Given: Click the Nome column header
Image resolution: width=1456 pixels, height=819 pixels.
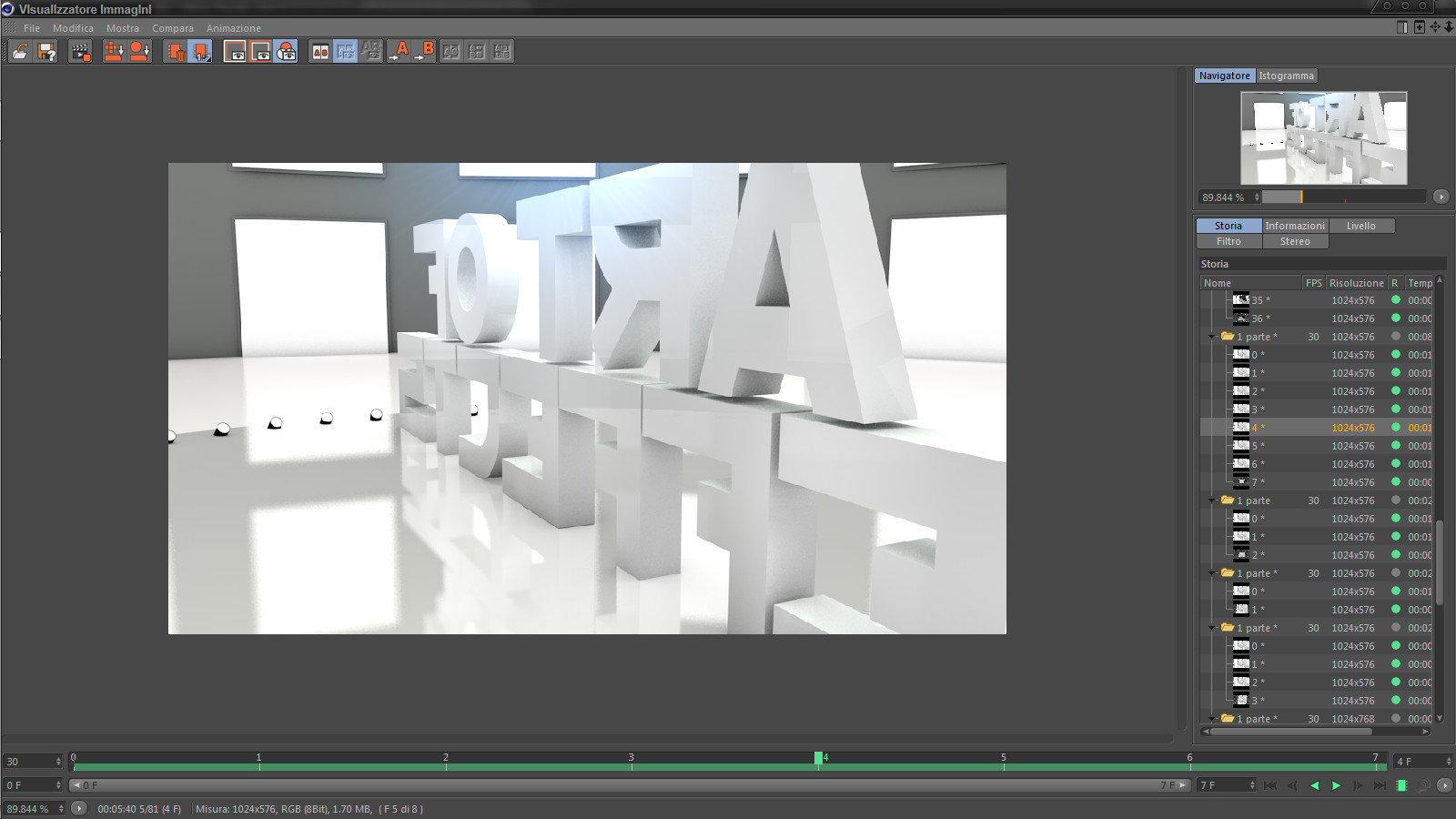Looking at the screenshot, I should tap(1251, 283).
